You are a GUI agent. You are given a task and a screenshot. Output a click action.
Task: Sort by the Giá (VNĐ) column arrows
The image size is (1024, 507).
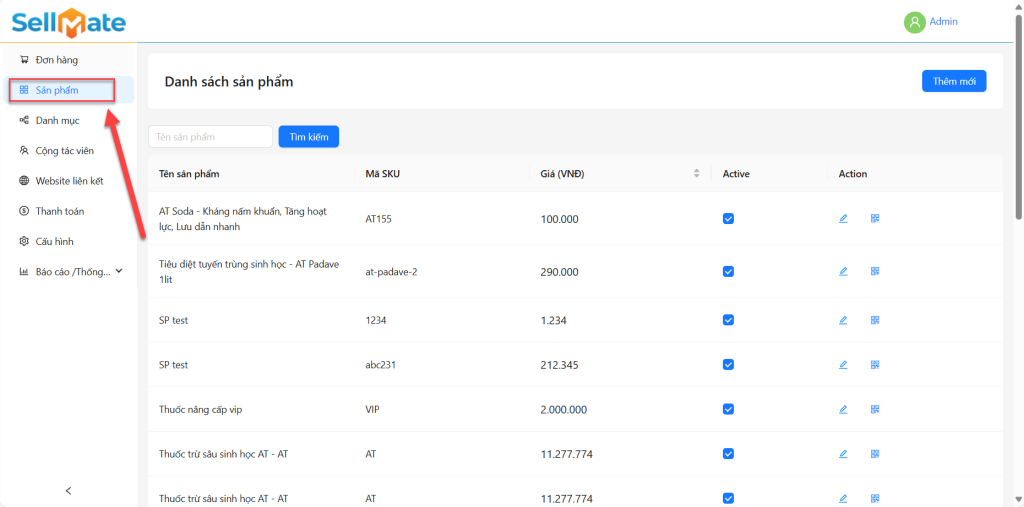696,174
